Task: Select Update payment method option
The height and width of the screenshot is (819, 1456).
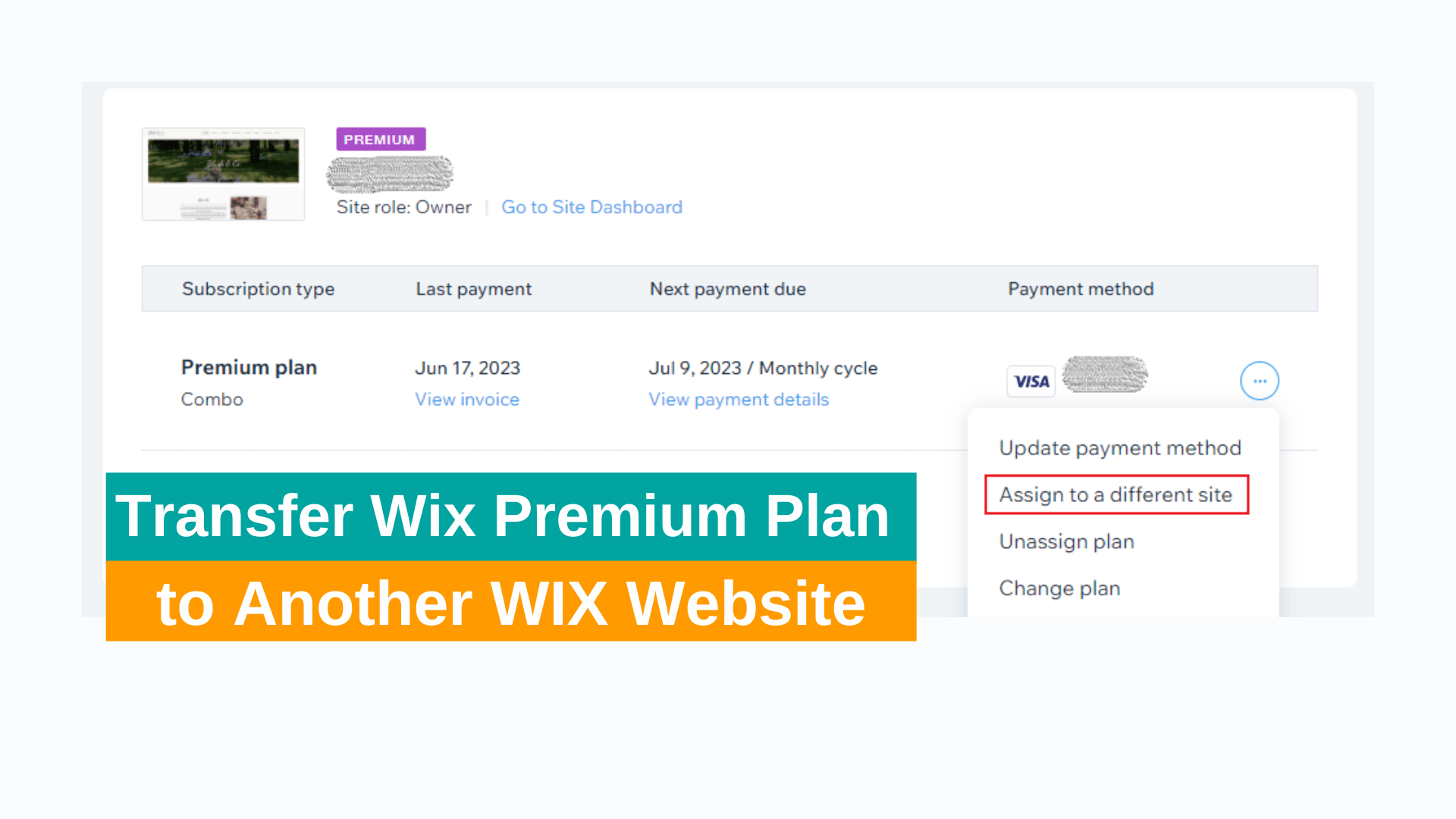Action: (1120, 448)
